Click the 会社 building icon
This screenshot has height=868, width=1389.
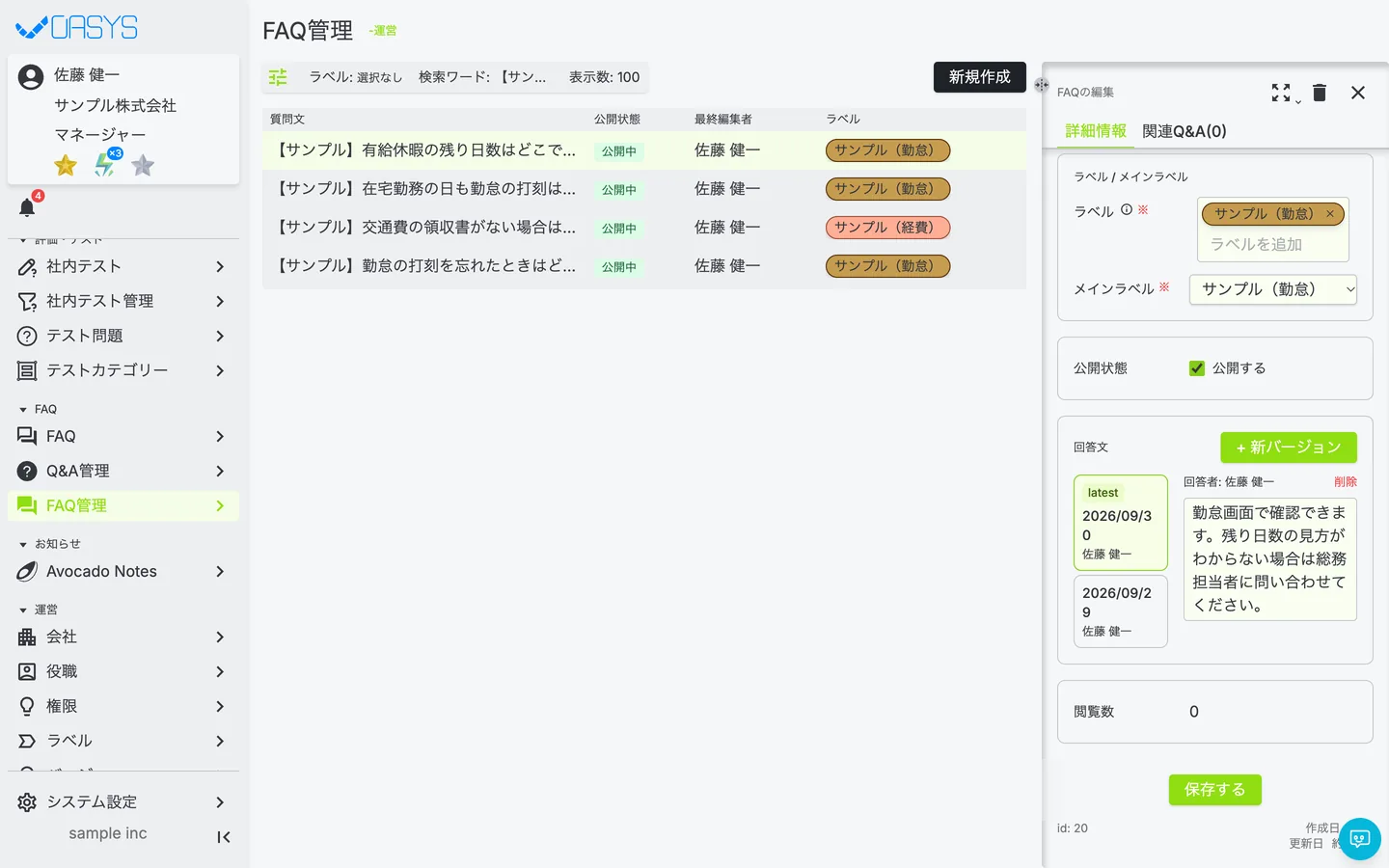27,637
